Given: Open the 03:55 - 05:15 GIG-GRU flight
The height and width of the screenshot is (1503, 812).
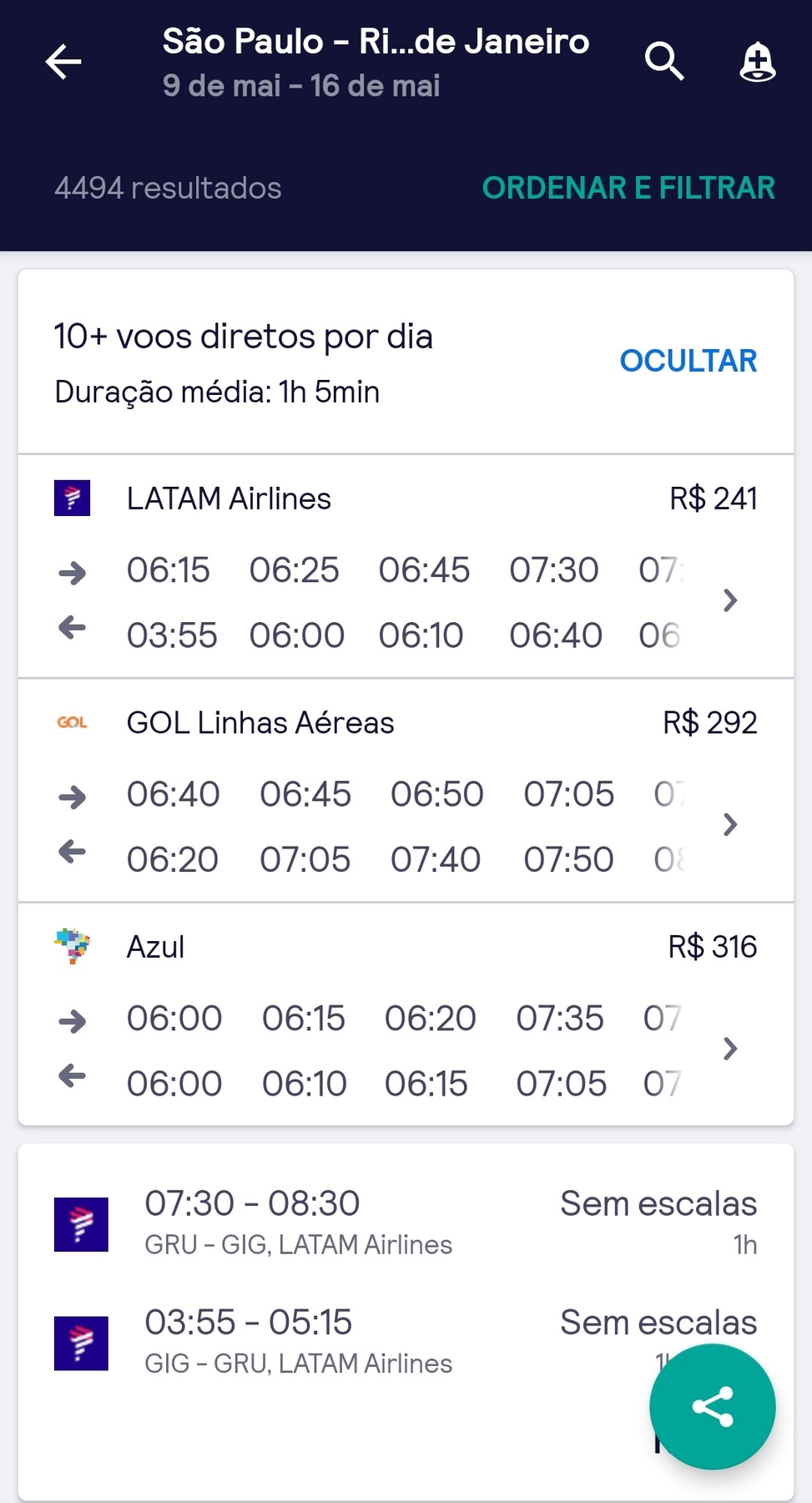Looking at the screenshot, I should (x=406, y=1343).
